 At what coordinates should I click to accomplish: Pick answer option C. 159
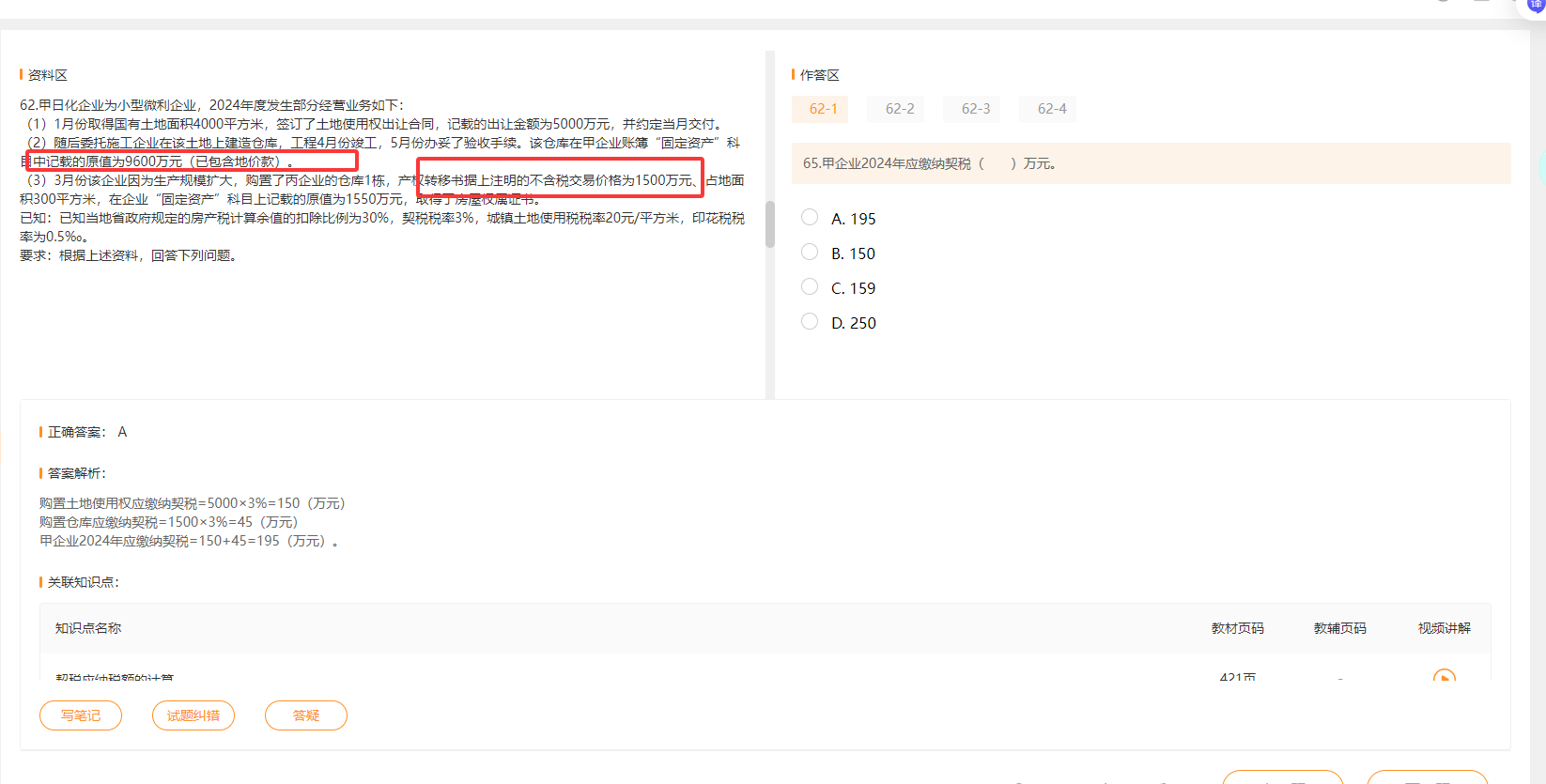810,287
